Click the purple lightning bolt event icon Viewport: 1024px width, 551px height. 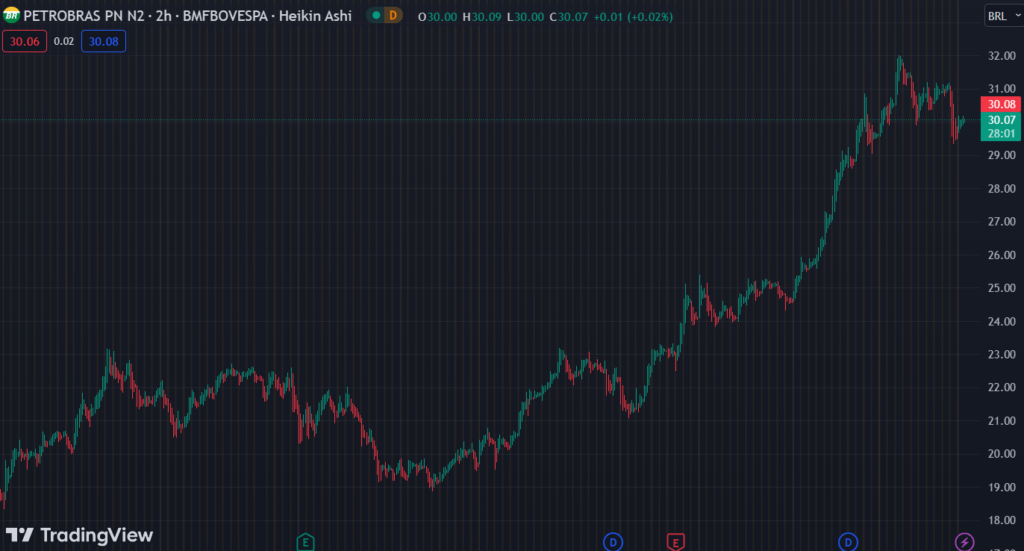click(x=965, y=542)
